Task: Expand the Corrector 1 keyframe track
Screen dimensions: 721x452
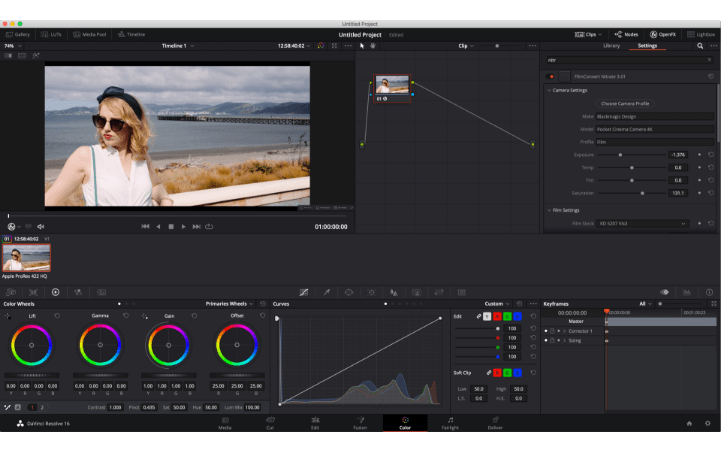Action: click(x=564, y=331)
